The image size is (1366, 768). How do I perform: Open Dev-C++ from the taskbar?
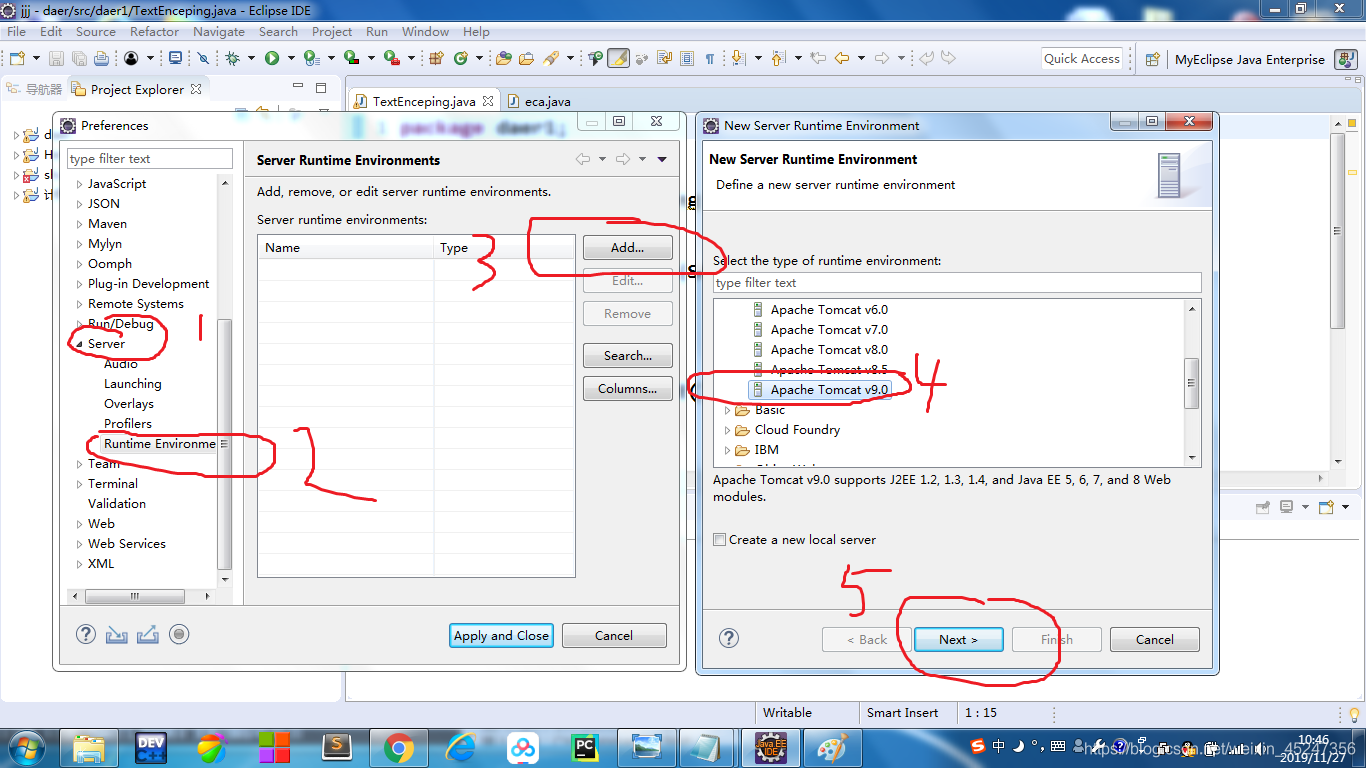[151, 748]
